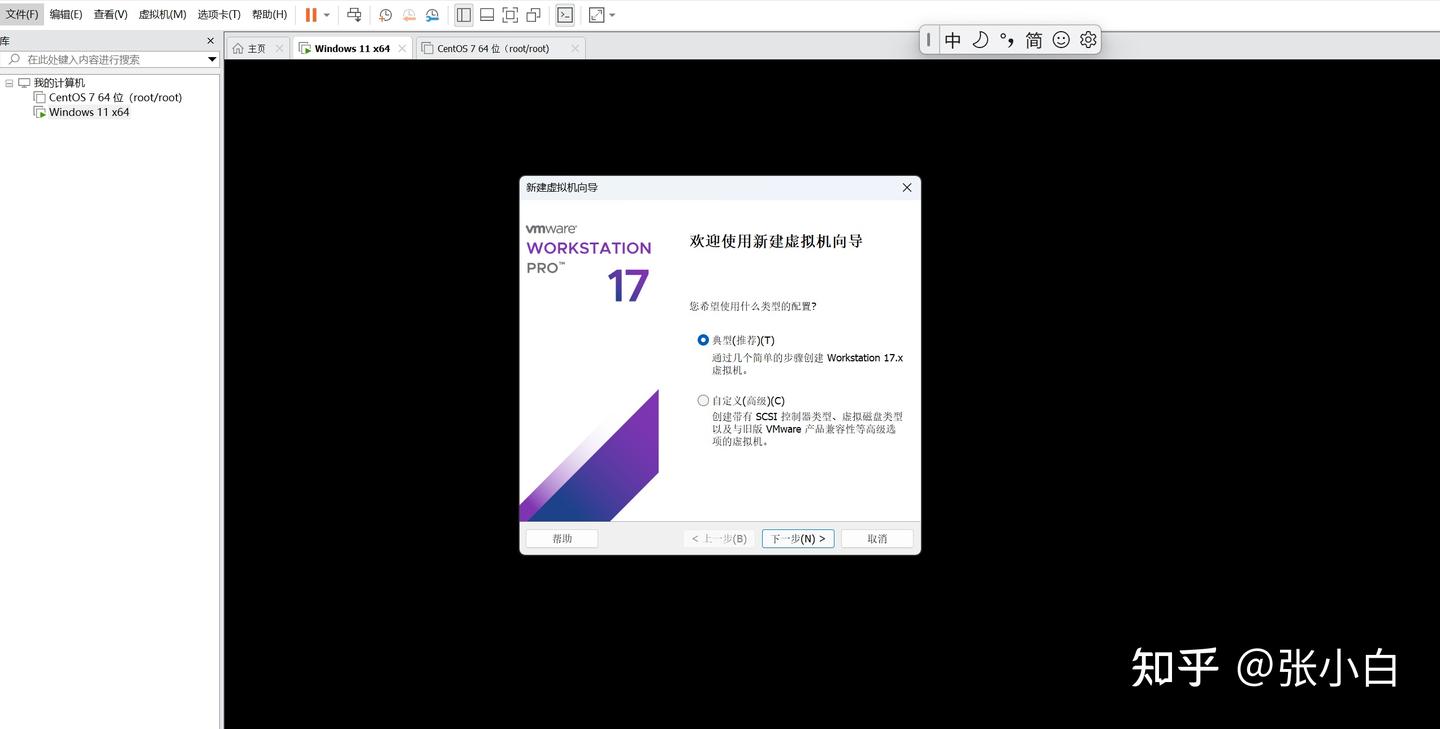1440x729 pixels.
Task: Switch to the CentOS 7 64 位 tab
Action: [499, 48]
